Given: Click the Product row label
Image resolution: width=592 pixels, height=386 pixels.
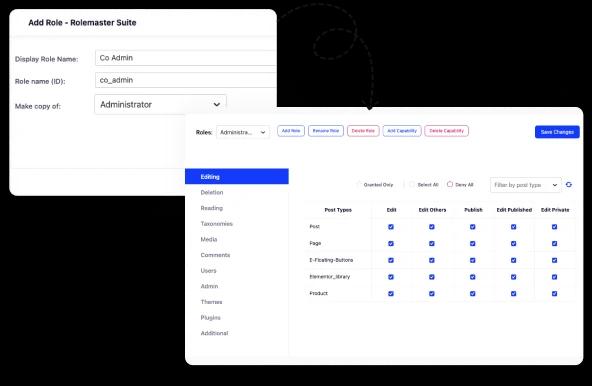Looking at the screenshot, I should point(318,293).
